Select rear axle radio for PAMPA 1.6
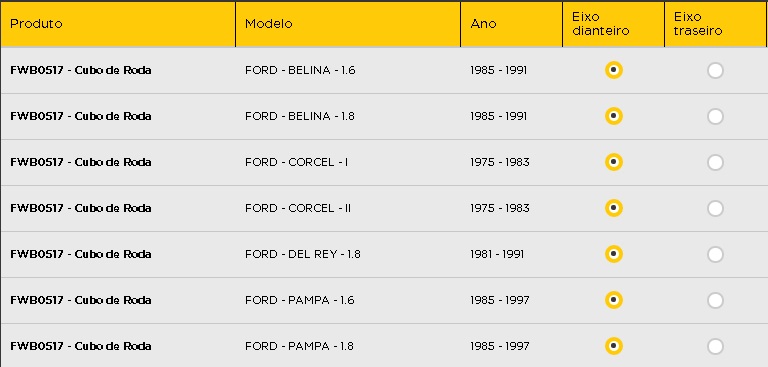The height and width of the screenshot is (367, 768). pyautogui.click(x=715, y=300)
